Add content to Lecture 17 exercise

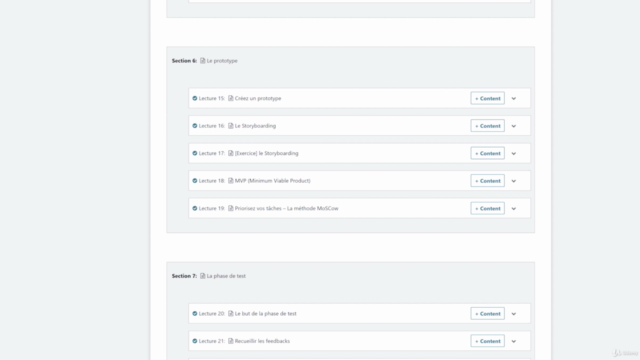click(487, 153)
